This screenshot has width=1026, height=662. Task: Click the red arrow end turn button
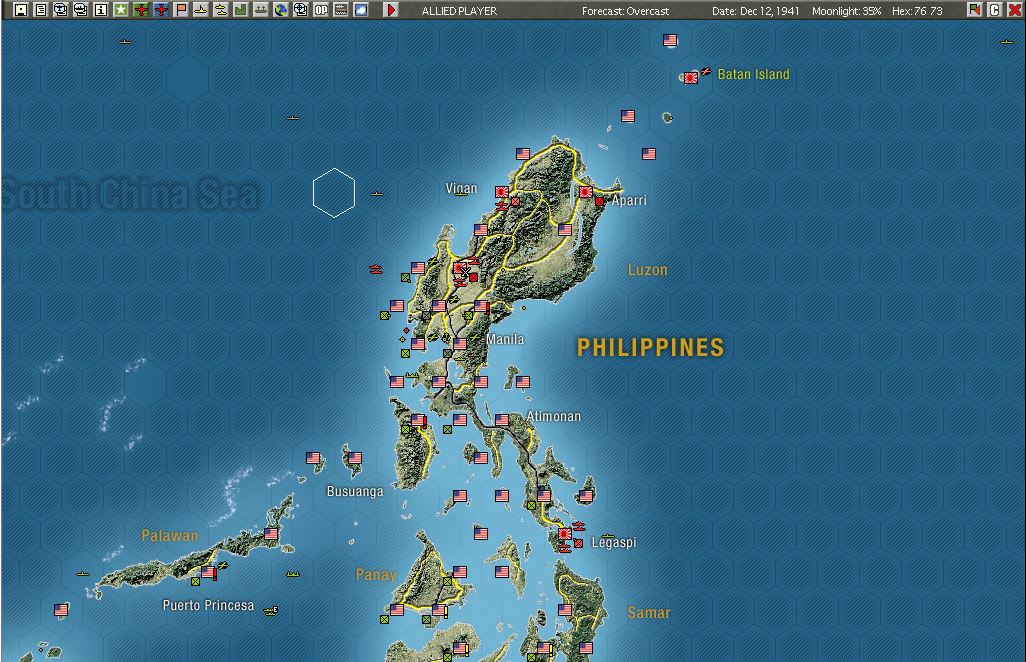pyautogui.click(x=391, y=10)
